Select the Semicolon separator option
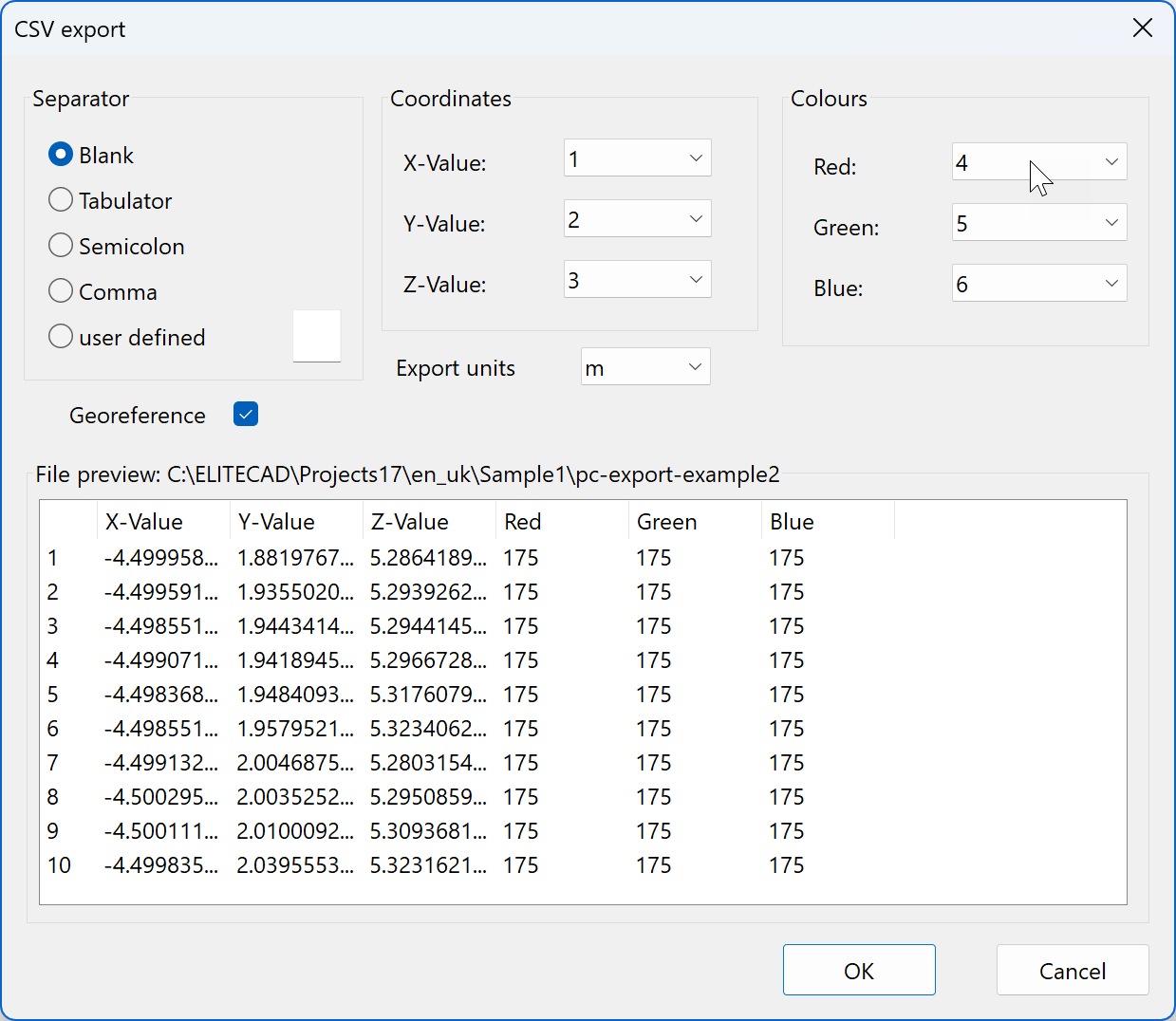The height and width of the screenshot is (1021, 1176). (61, 246)
